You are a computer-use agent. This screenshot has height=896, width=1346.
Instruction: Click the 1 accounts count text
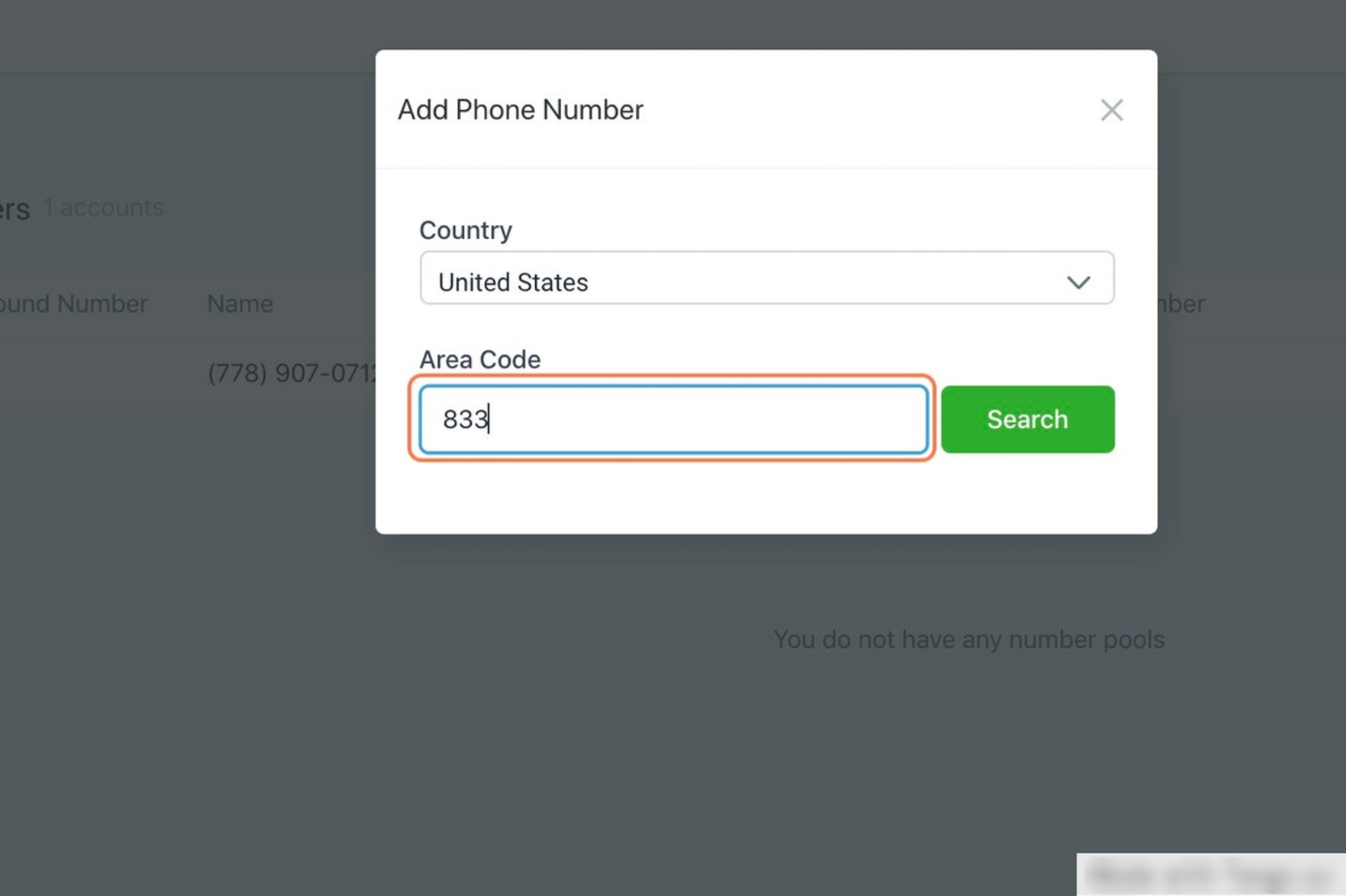pyautogui.click(x=103, y=208)
